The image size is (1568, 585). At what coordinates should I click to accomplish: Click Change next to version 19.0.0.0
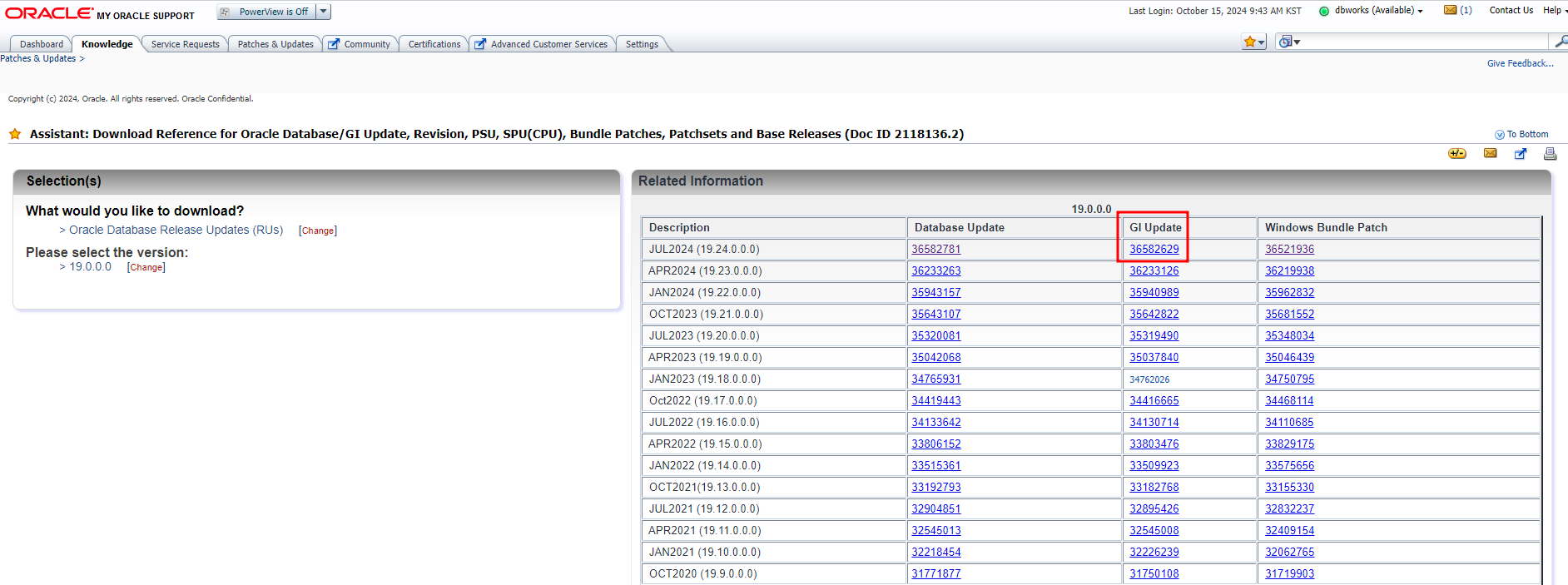146,267
